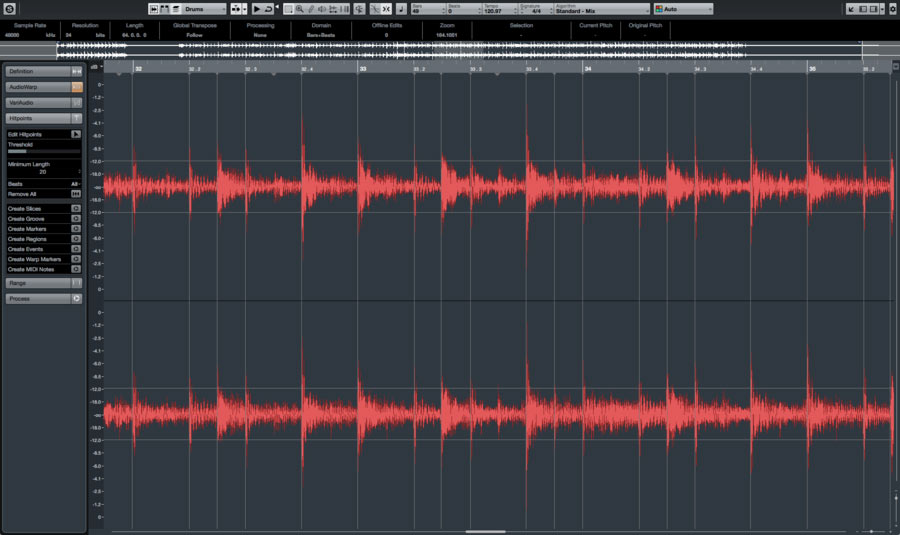900x535 pixels.
Task: Click the auto-scroll icon in the toolbar
Action: (235, 9)
